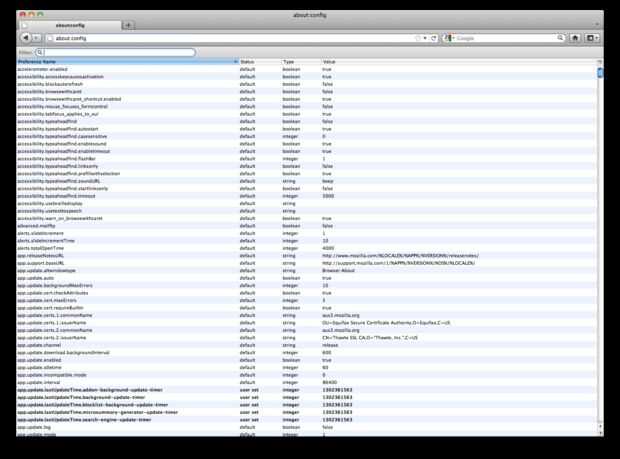The height and width of the screenshot is (459, 620).
Task: Sort by Status column header
Action: point(260,62)
